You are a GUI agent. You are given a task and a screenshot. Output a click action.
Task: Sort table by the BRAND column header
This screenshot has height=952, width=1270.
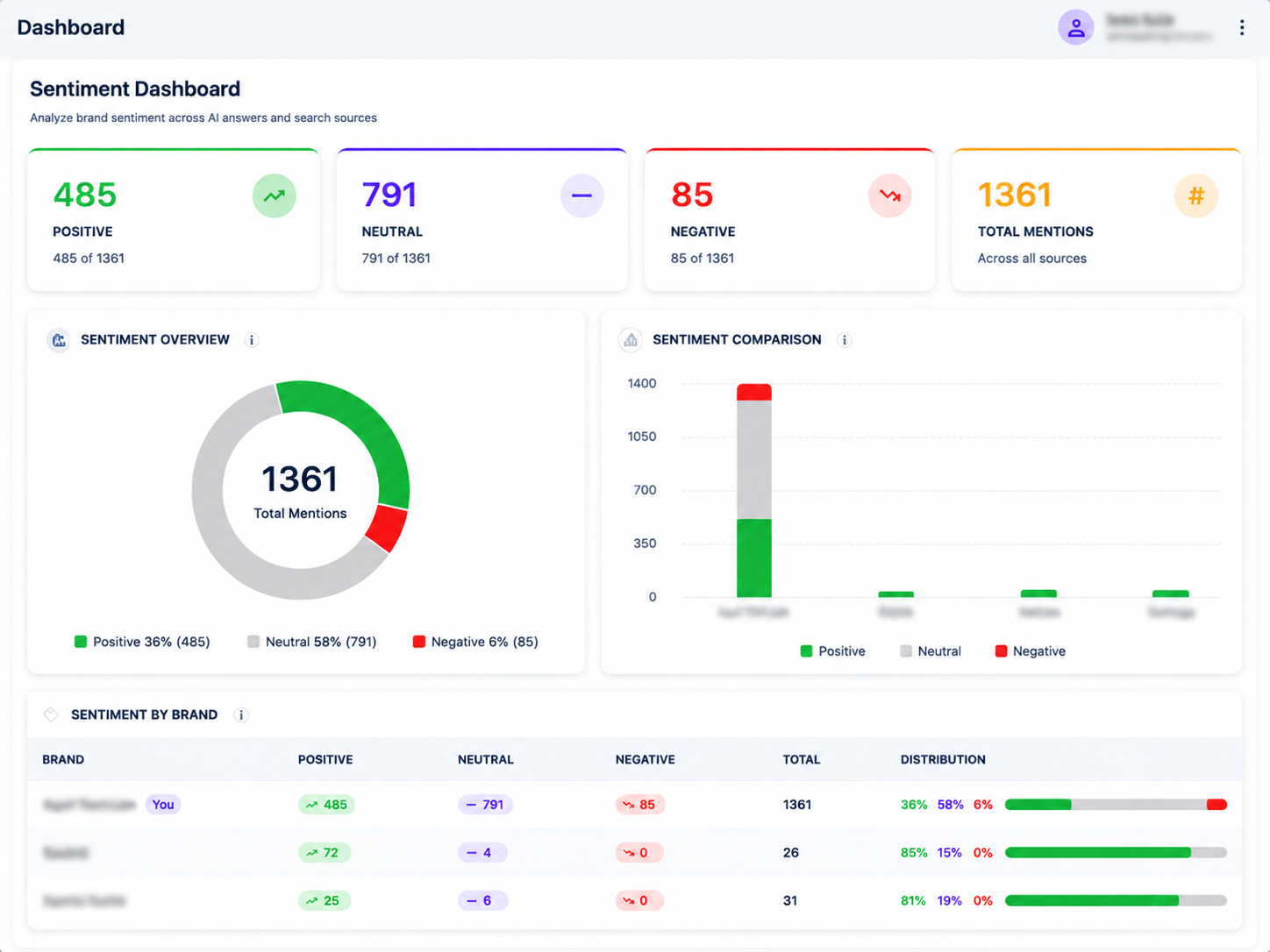coord(63,759)
